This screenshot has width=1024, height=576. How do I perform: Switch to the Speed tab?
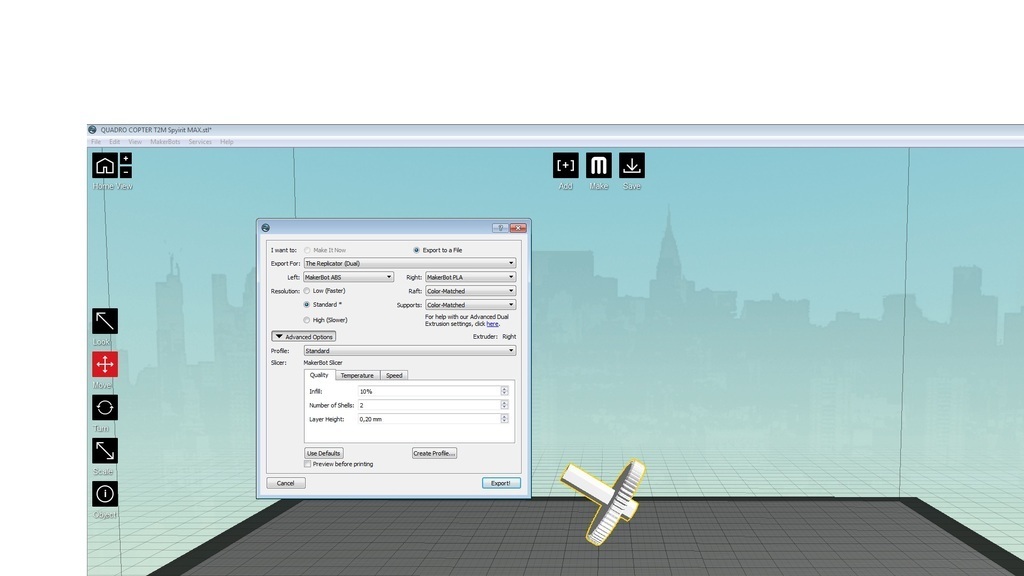pos(394,376)
